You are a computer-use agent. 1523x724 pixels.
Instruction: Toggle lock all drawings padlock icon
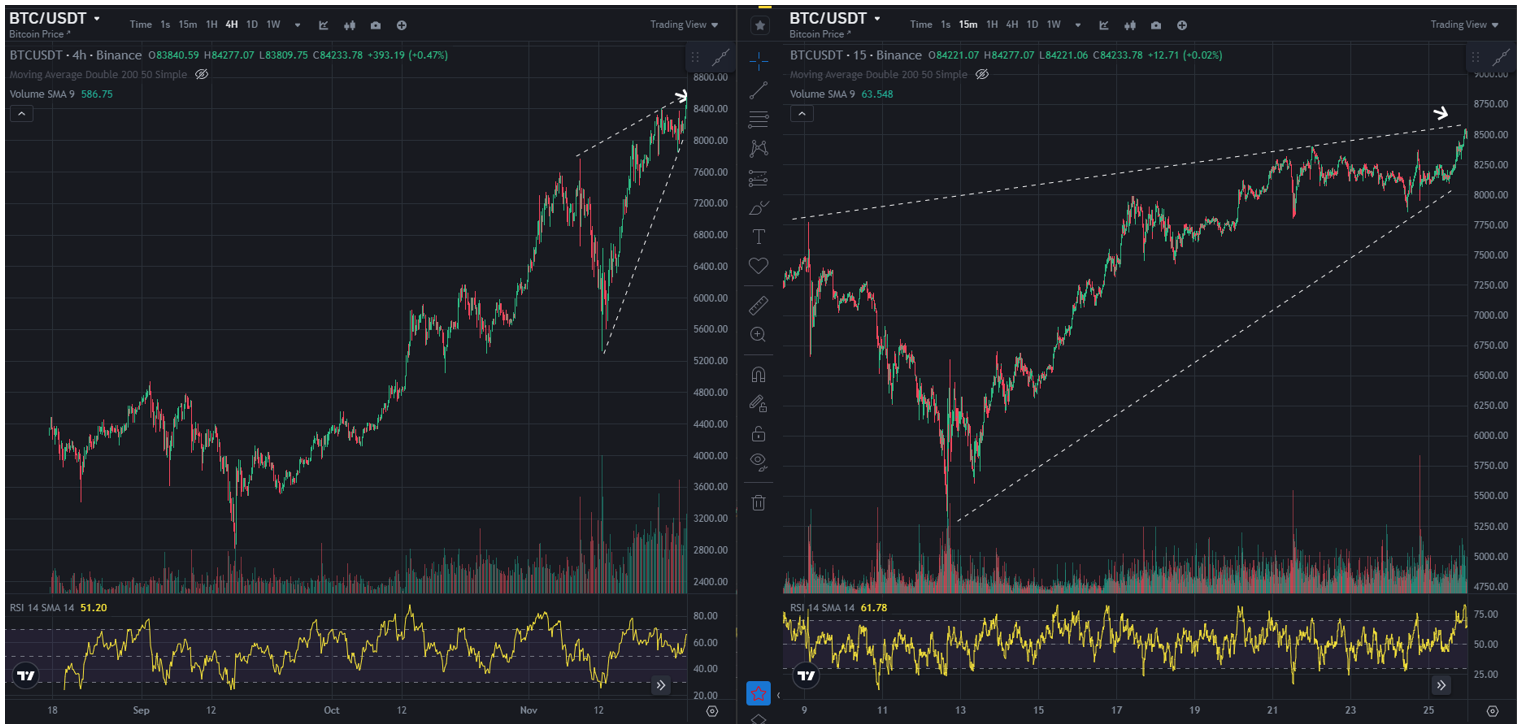click(758, 432)
